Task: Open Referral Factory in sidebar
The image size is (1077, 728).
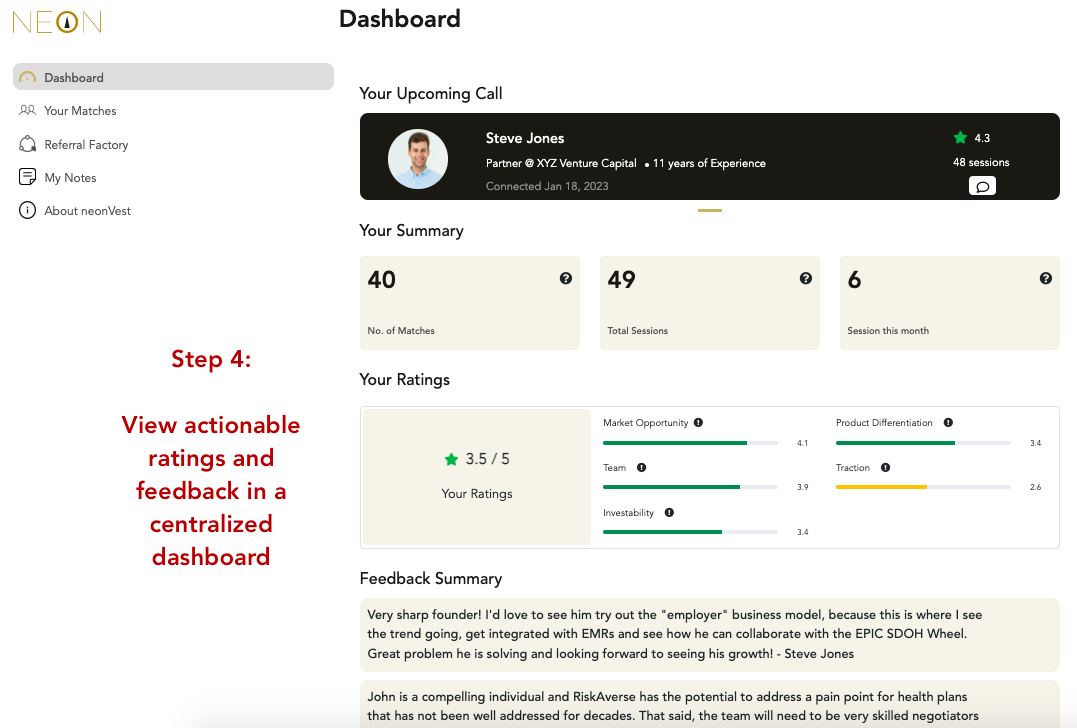Action: [86, 144]
